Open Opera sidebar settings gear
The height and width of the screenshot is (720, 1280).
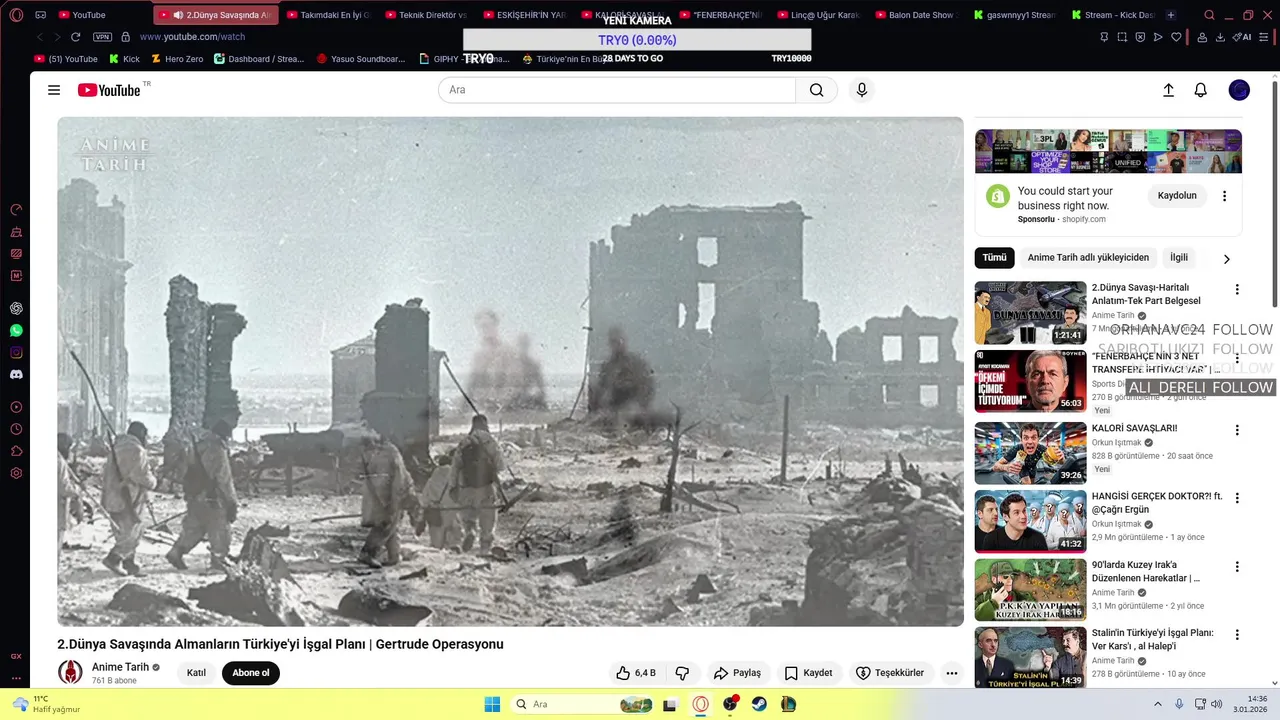pos(16,473)
